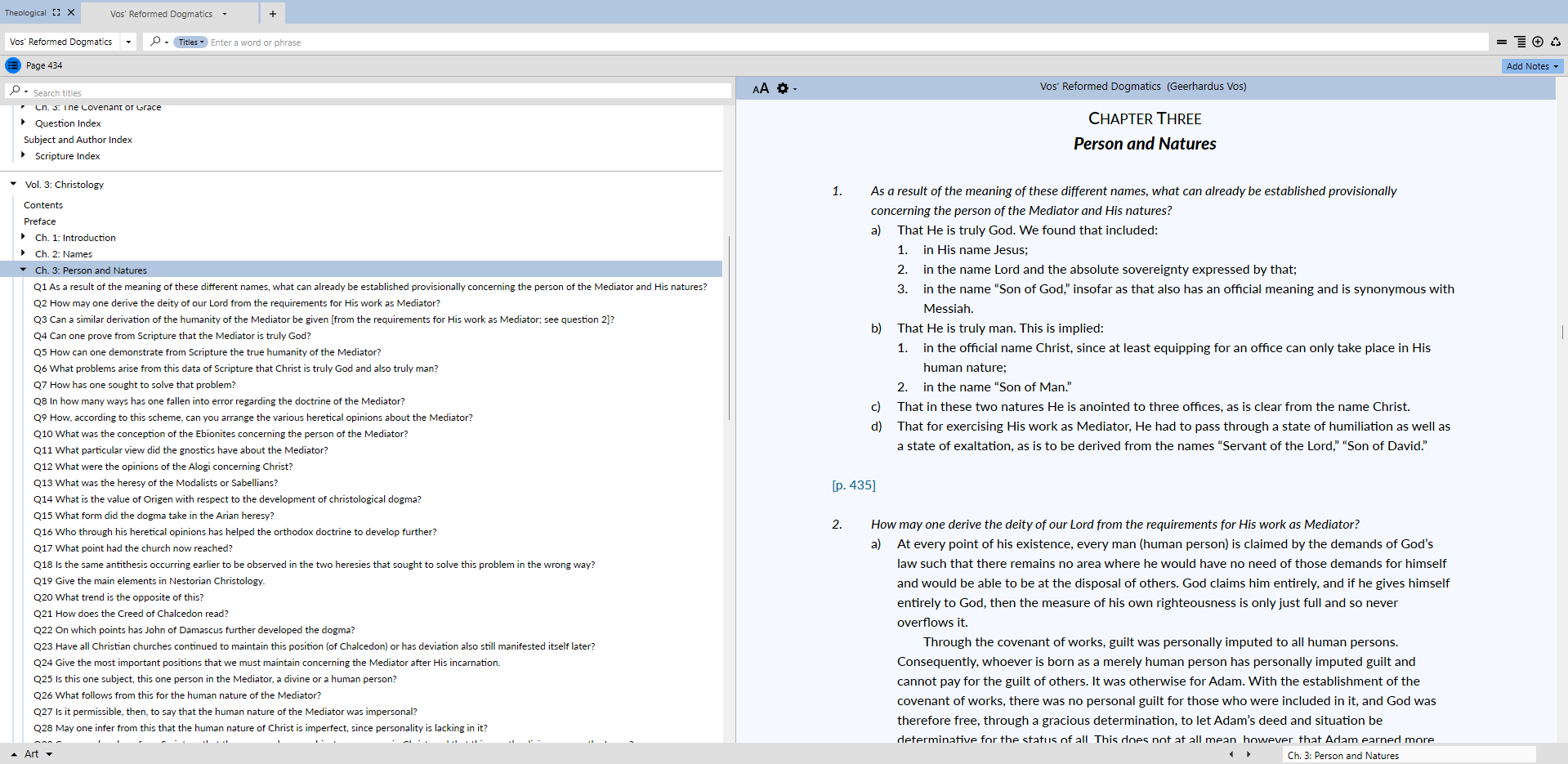
Task: Follow the [p. 435] page link
Action: pyautogui.click(x=853, y=485)
